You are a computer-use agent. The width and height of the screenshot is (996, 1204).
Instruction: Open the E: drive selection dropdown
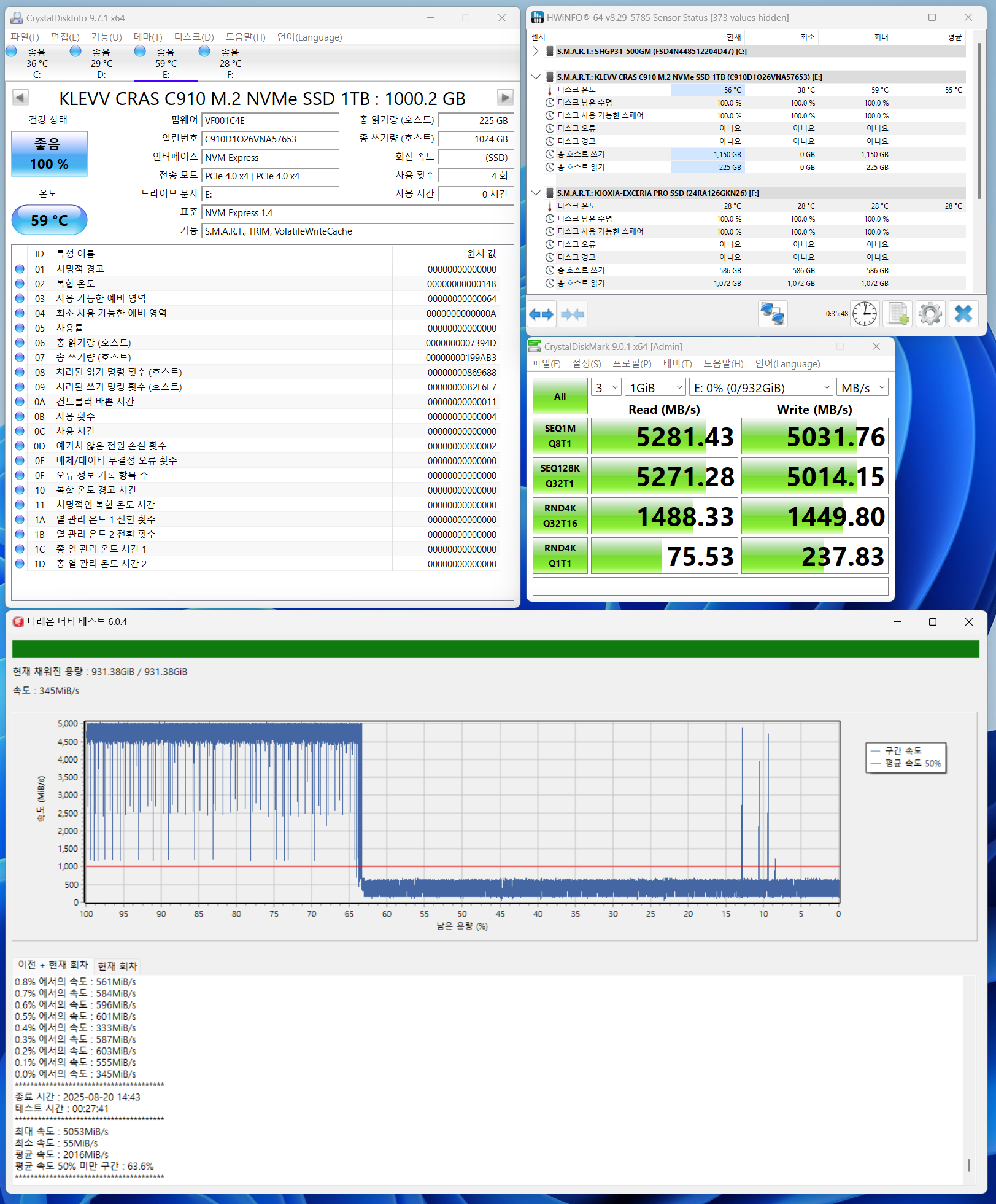point(761,387)
